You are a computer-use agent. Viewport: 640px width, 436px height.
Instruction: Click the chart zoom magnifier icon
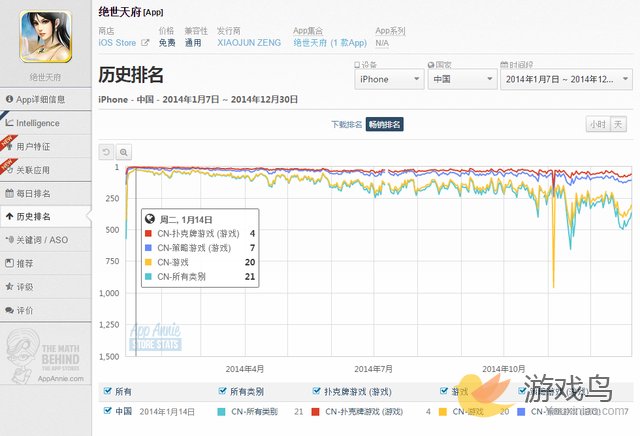click(x=124, y=152)
